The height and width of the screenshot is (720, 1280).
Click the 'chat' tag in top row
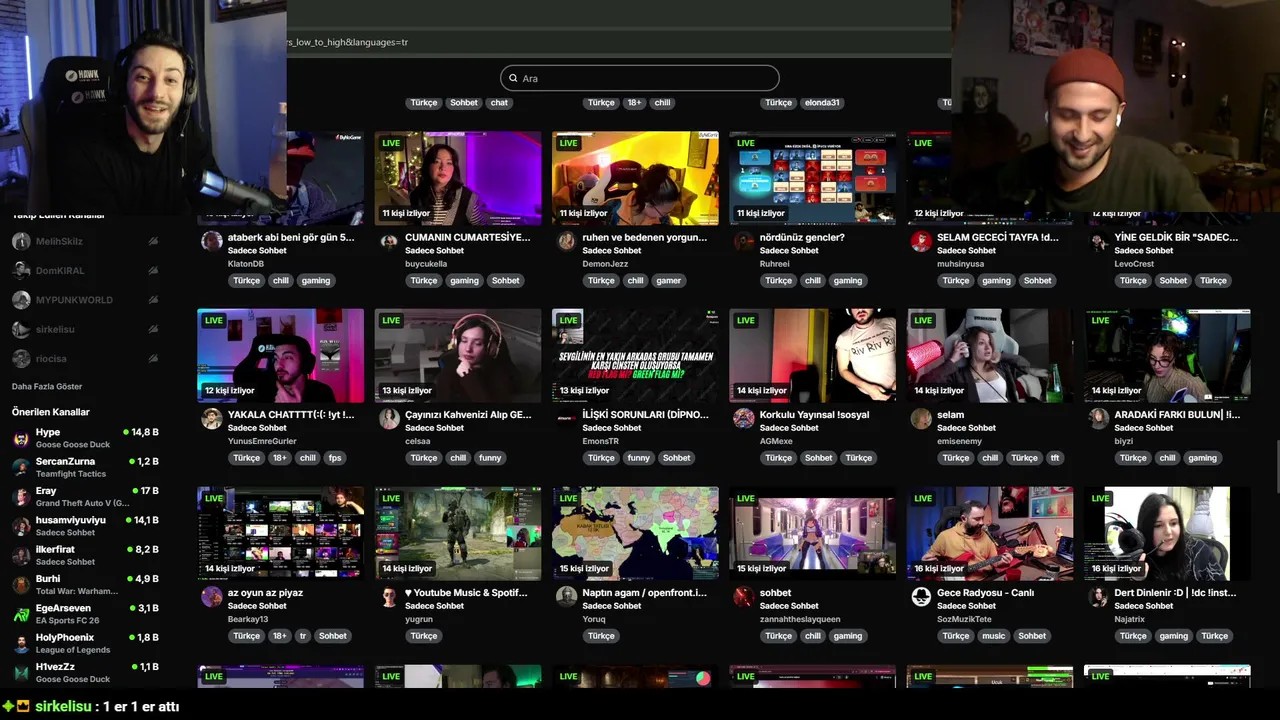499,103
